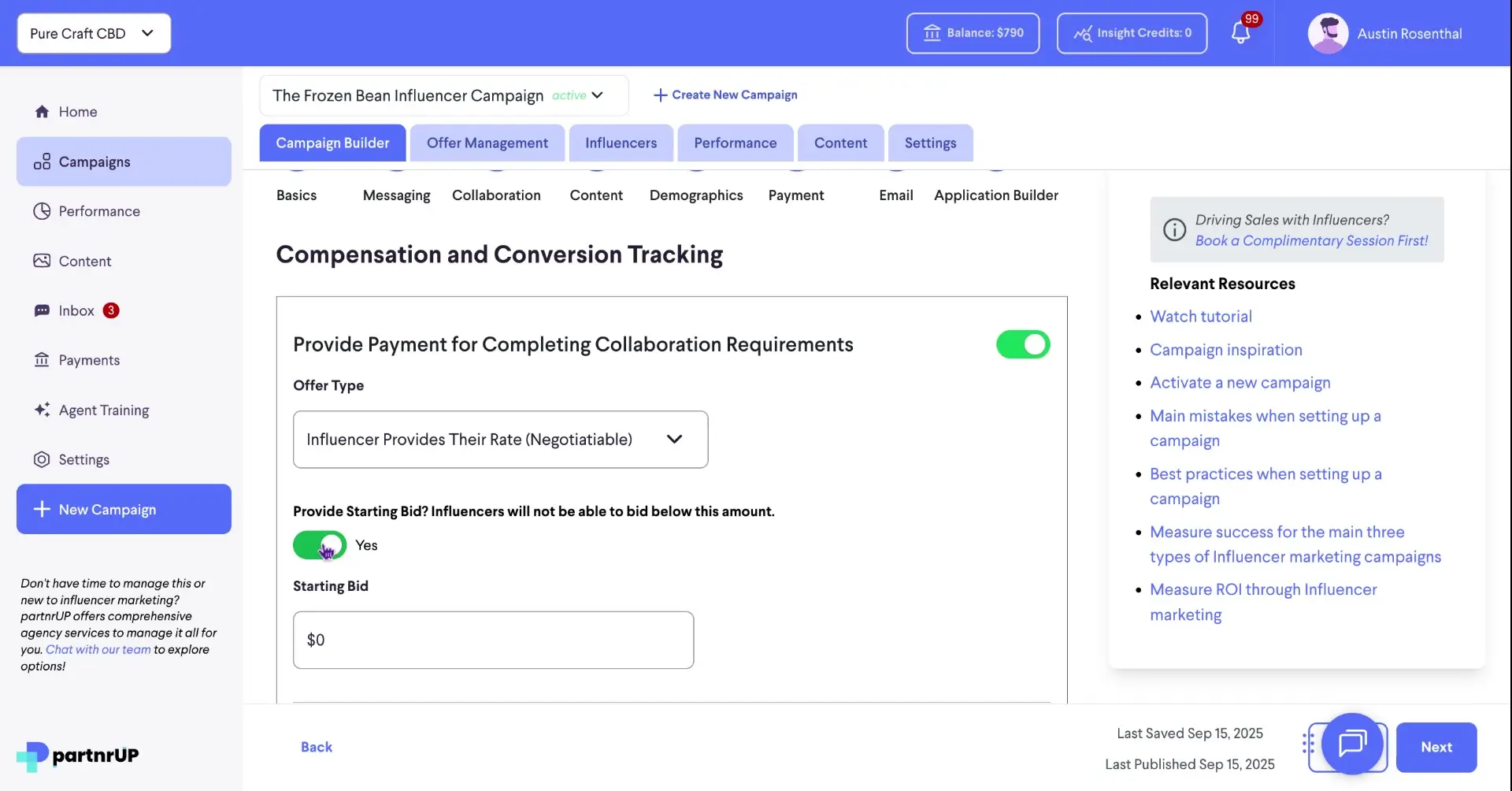1512x791 pixels.
Task: Expand the campaign status chevron next to active
Action: click(x=598, y=95)
